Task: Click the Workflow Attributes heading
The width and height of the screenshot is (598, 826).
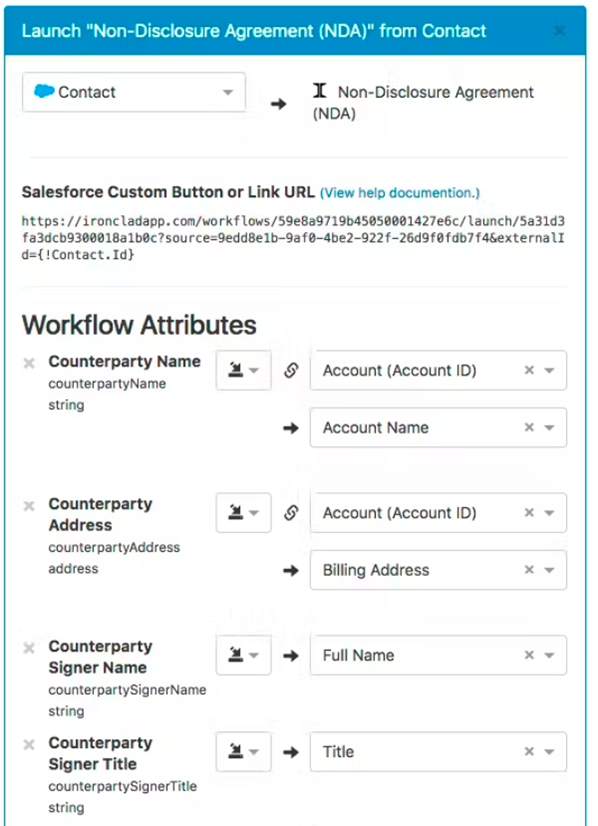Action: (139, 325)
